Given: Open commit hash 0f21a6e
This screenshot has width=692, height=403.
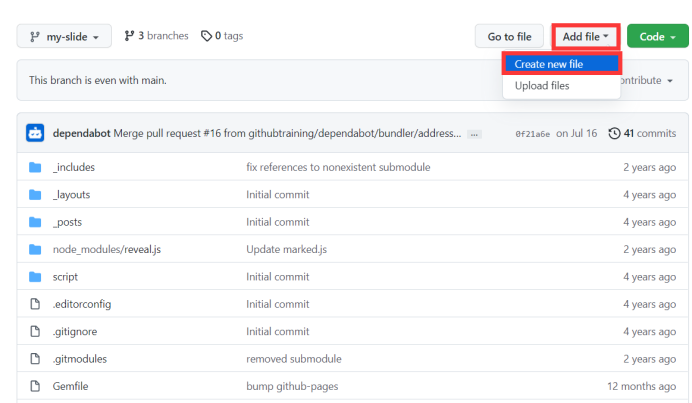Looking at the screenshot, I should tap(532, 134).
